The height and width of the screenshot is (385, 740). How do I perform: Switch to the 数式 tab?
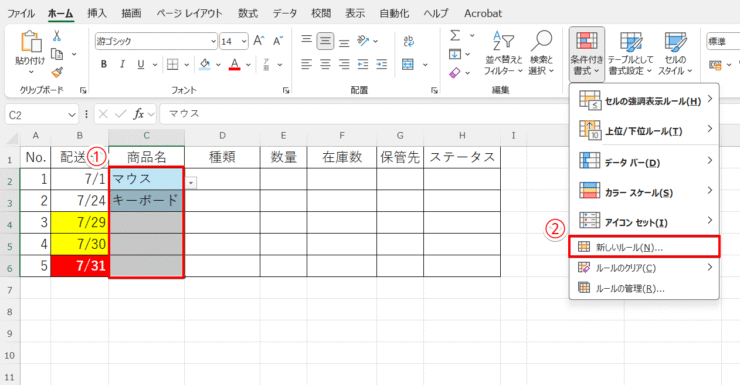click(248, 13)
